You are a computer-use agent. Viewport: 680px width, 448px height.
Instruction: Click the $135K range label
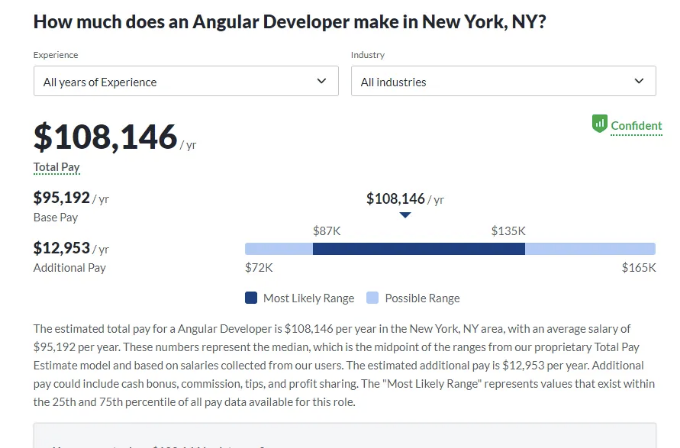(x=508, y=231)
